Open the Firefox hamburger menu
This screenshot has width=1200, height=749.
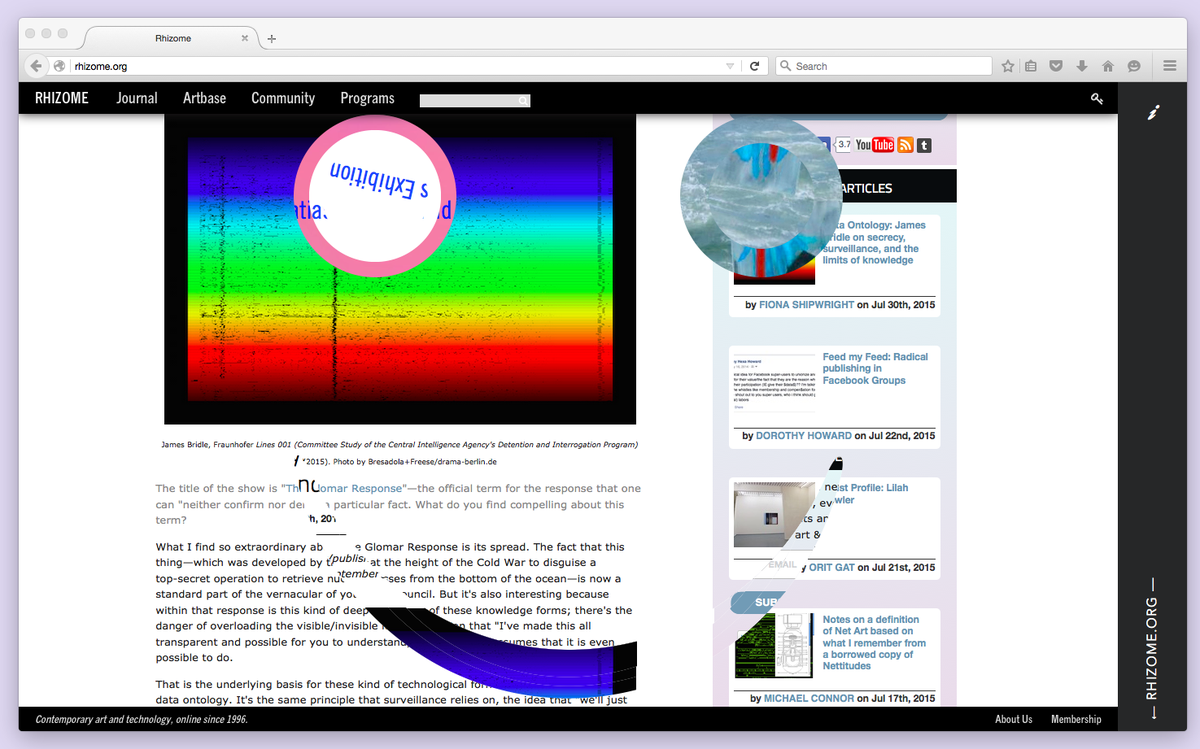[x=1169, y=66]
